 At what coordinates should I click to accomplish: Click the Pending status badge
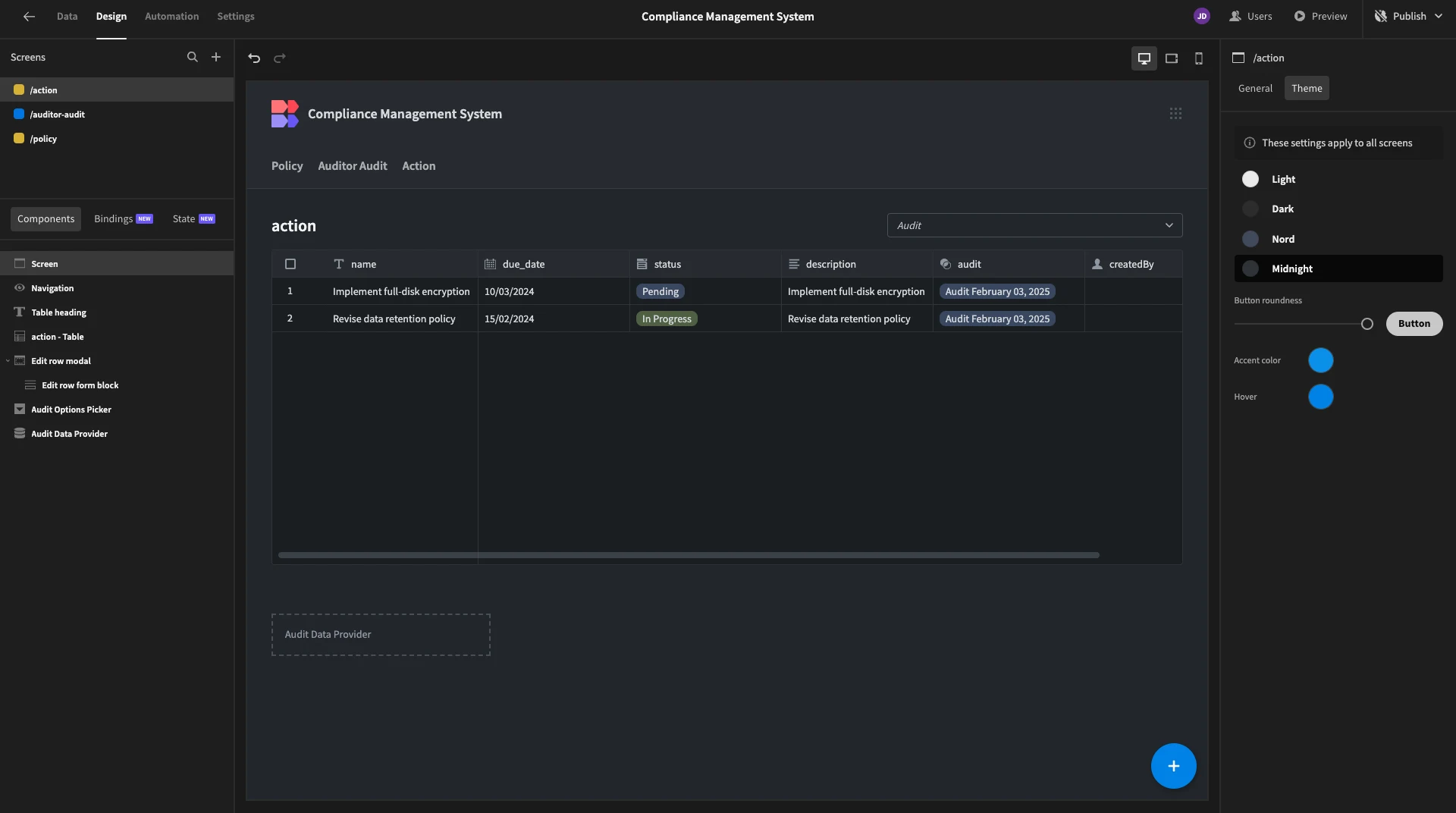[660, 291]
